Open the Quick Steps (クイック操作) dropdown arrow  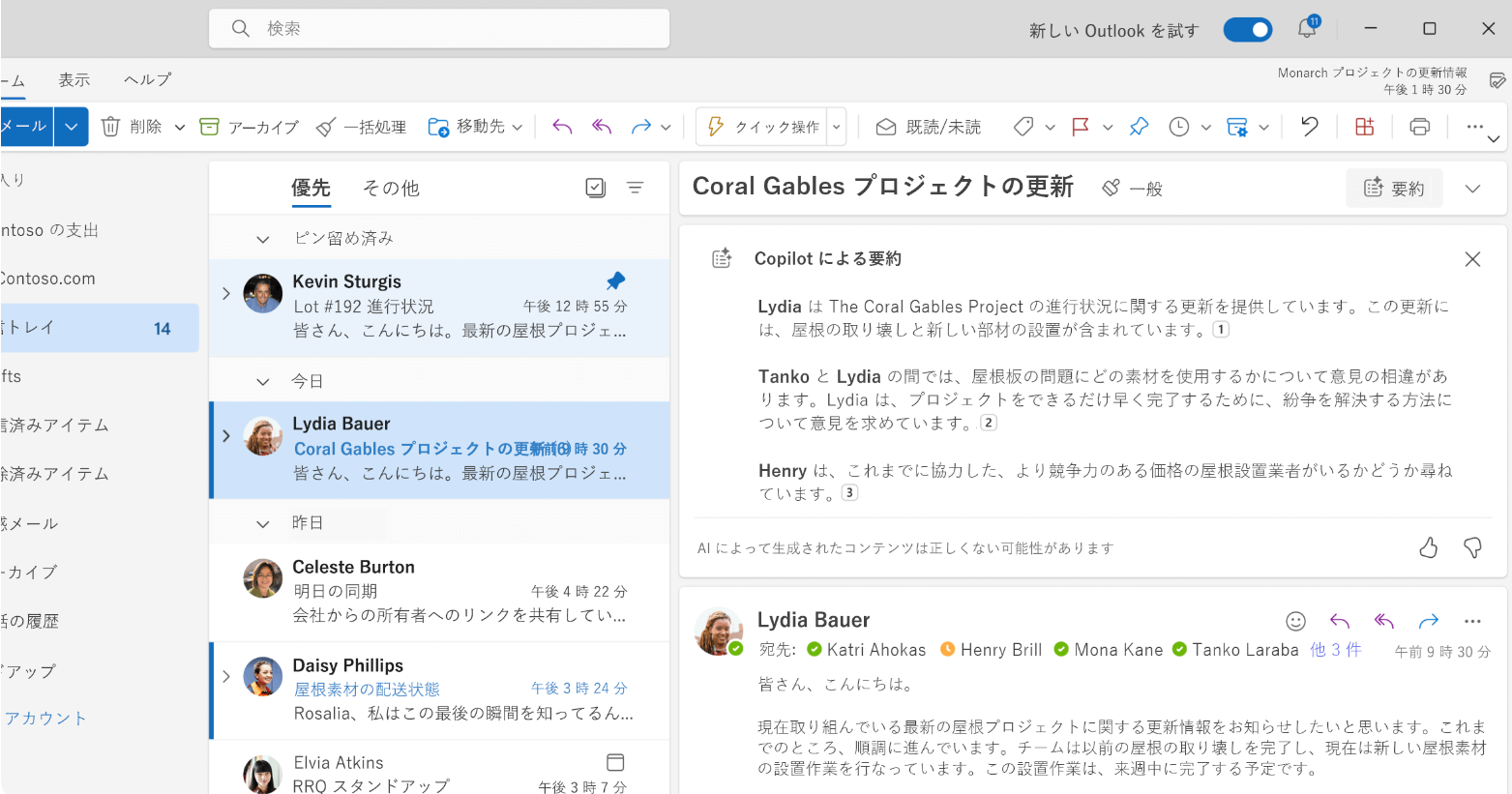(x=837, y=127)
